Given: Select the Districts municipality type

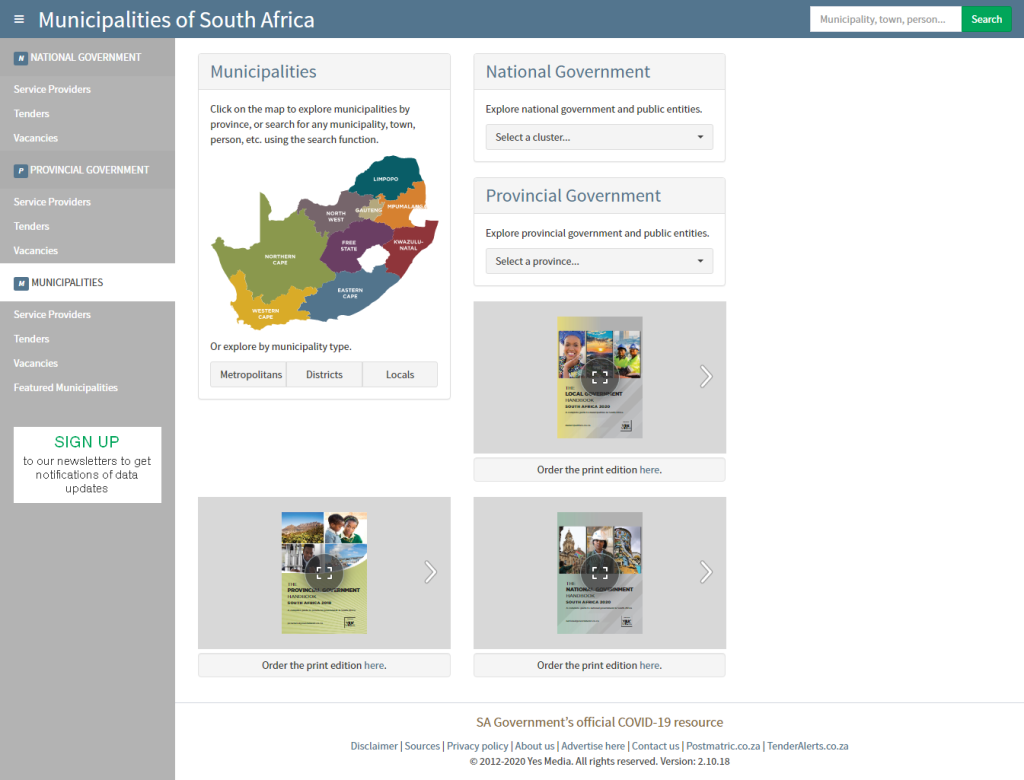Looking at the screenshot, I should pos(324,375).
